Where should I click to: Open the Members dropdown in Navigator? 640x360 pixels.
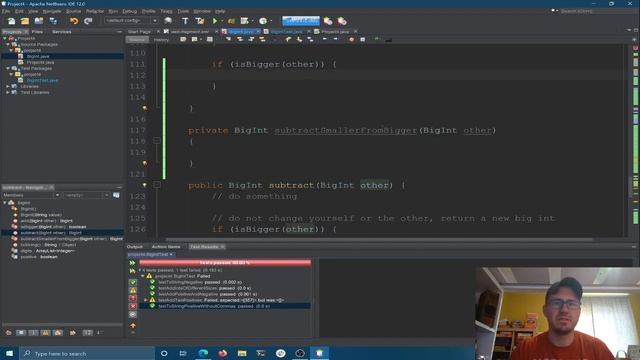(x=31, y=195)
